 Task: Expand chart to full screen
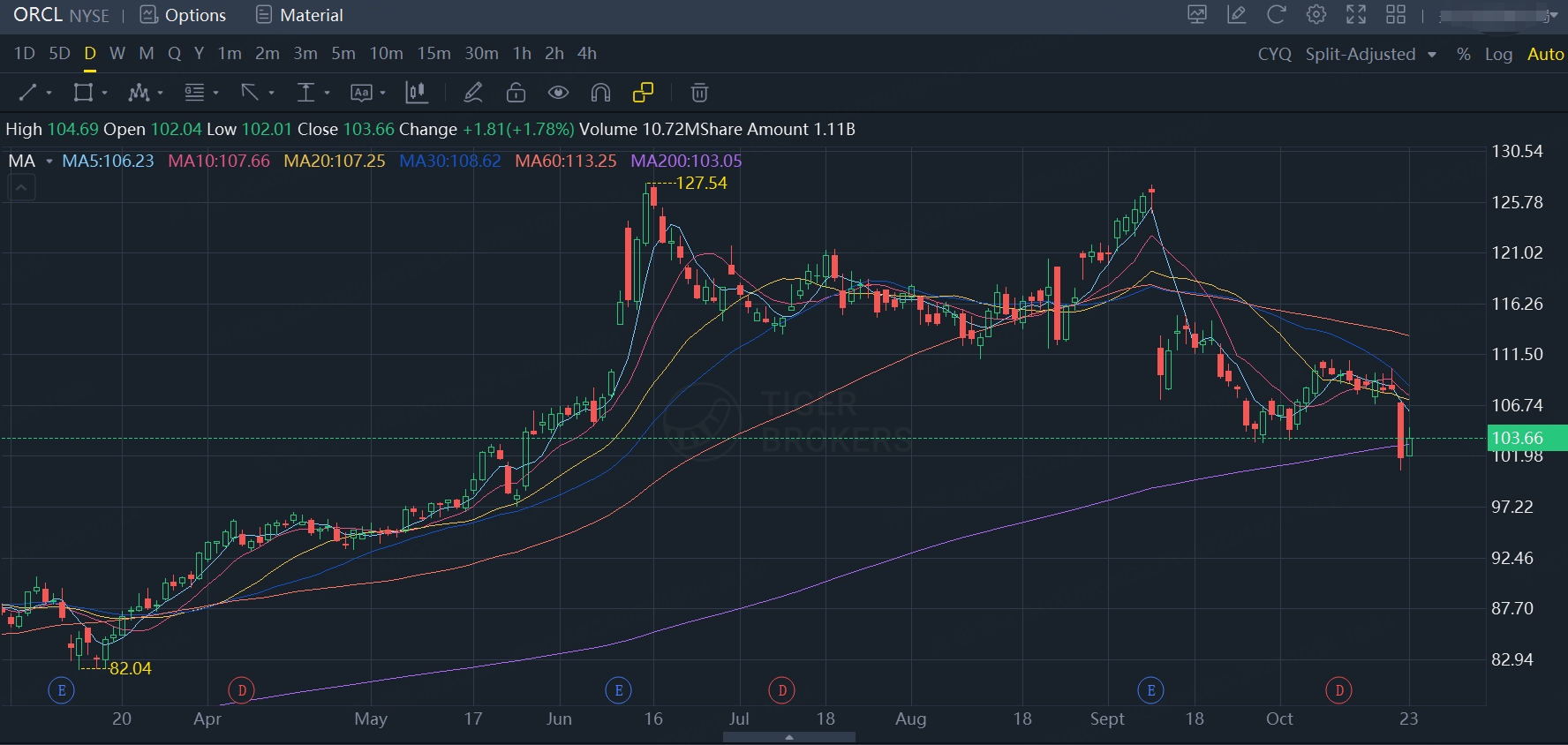pyautogui.click(x=1356, y=14)
